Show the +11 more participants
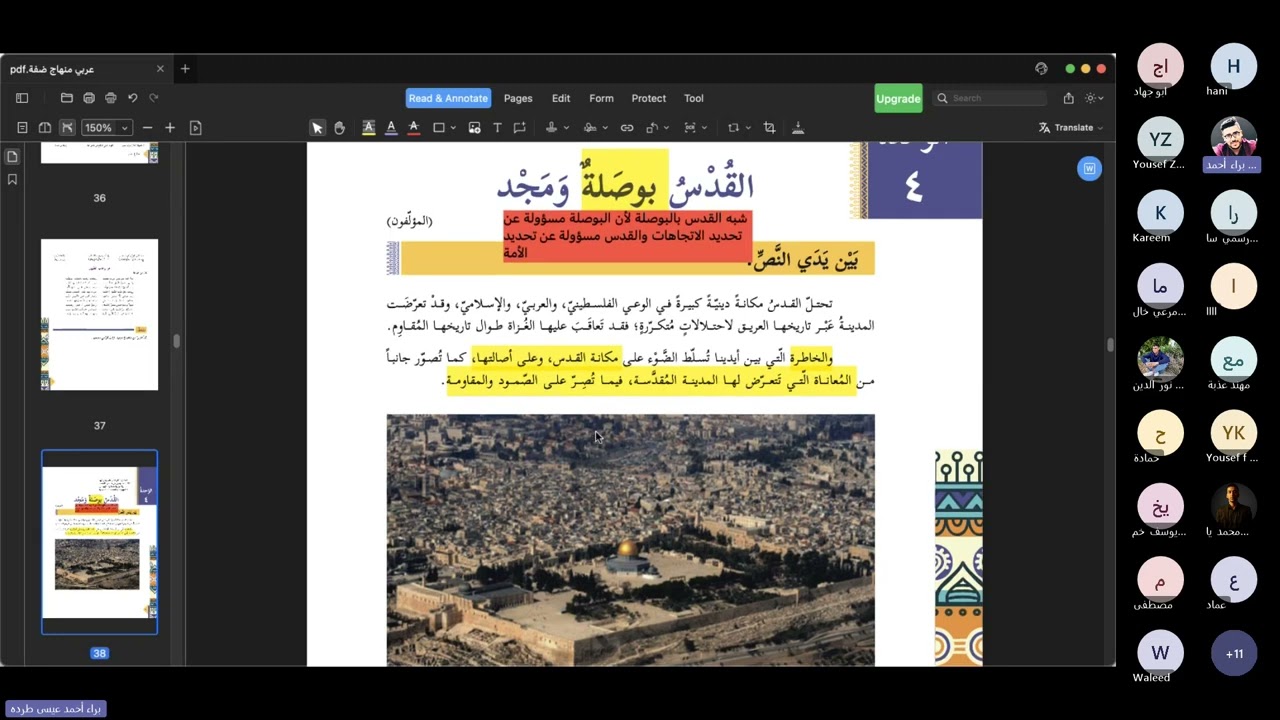 1234,654
